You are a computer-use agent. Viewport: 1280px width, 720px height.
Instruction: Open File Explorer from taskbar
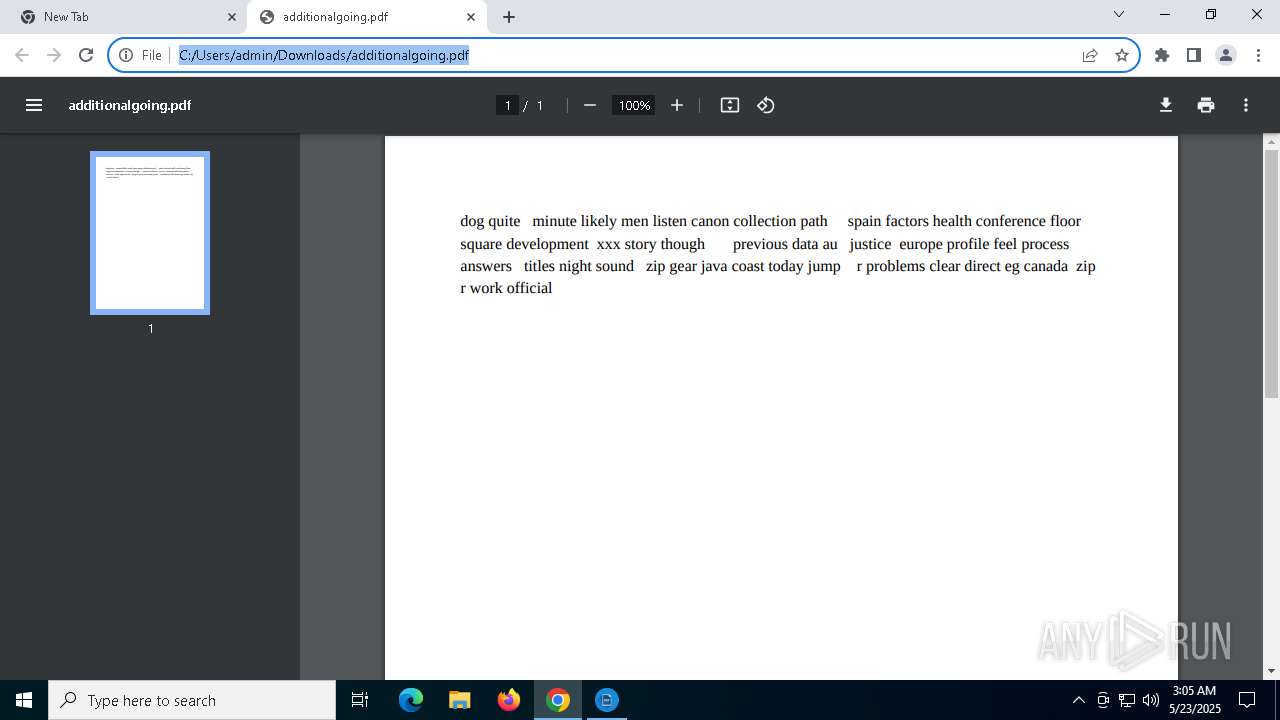[459, 700]
